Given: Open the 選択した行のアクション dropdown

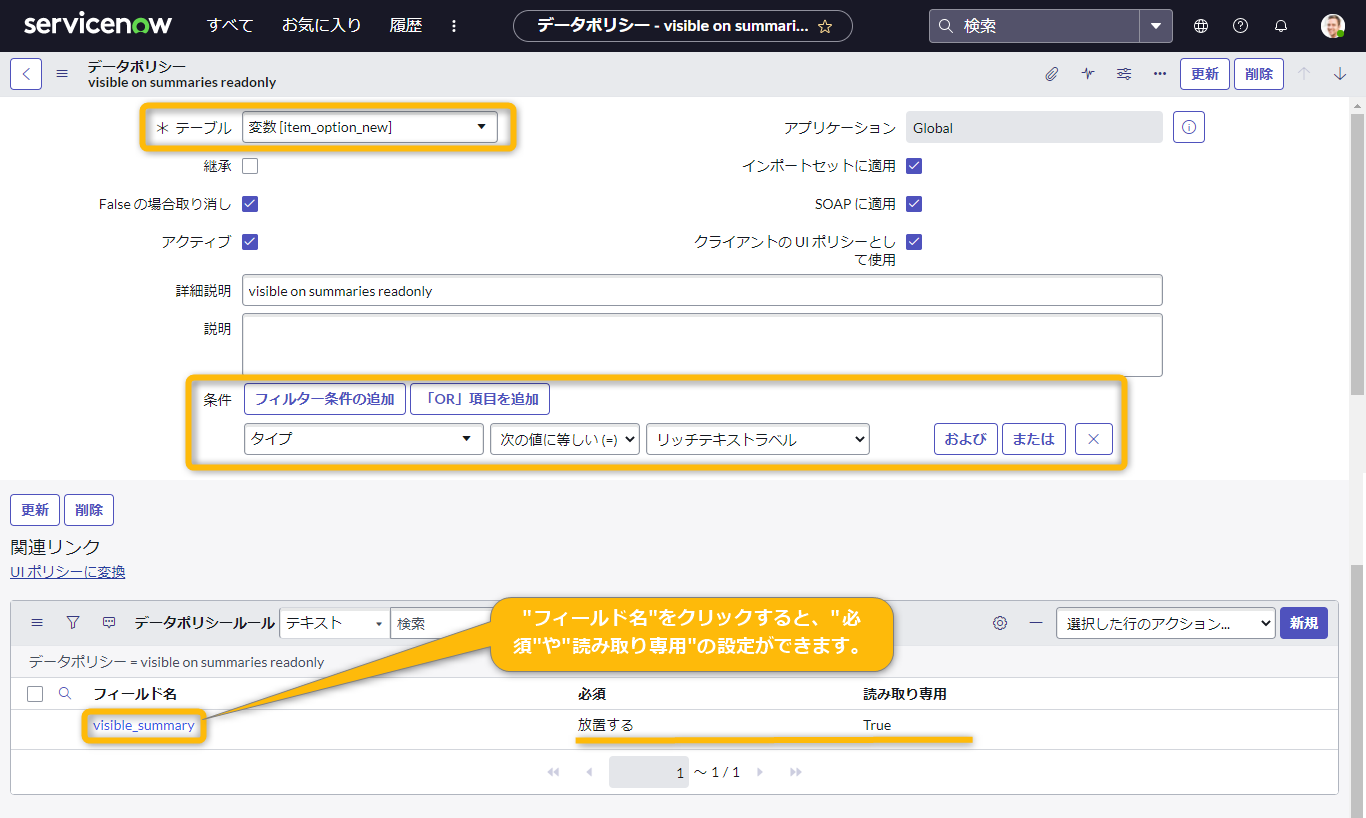Looking at the screenshot, I should [1165, 622].
